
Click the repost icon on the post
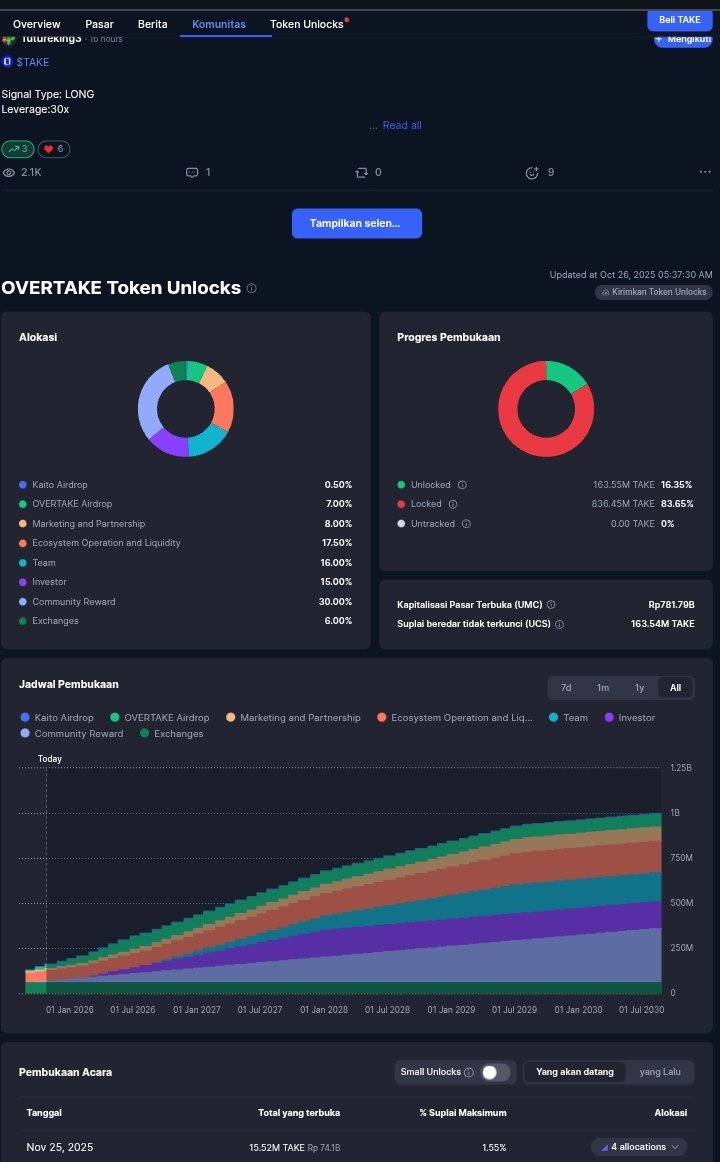(361, 172)
